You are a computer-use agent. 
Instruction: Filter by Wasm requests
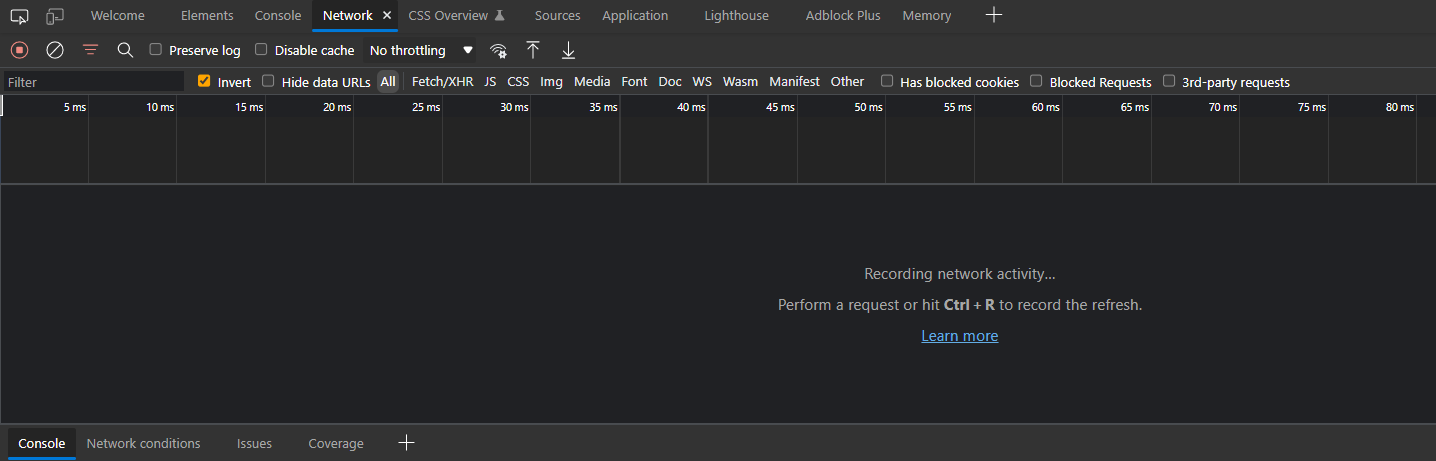(x=741, y=82)
